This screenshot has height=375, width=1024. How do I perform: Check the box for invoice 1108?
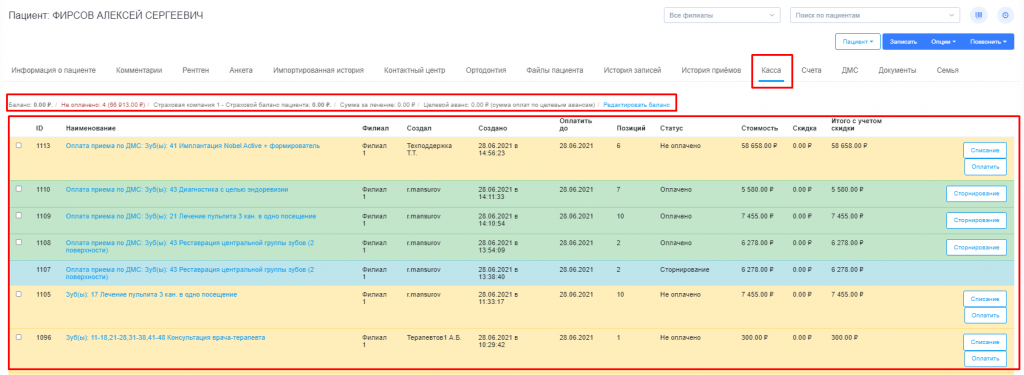[19, 242]
